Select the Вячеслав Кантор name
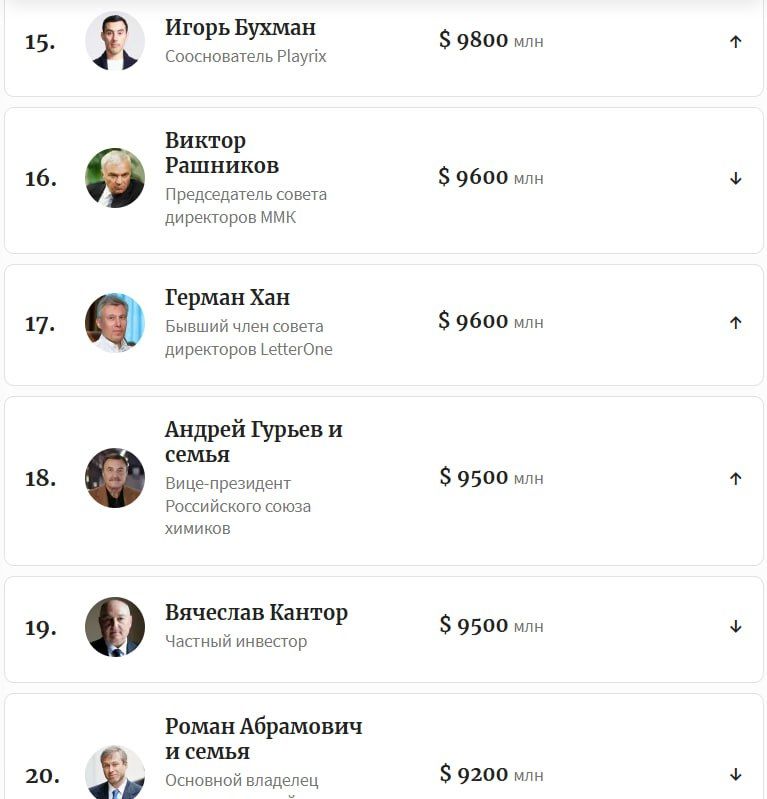The image size is (767, 799). click(x=256, y=613)
